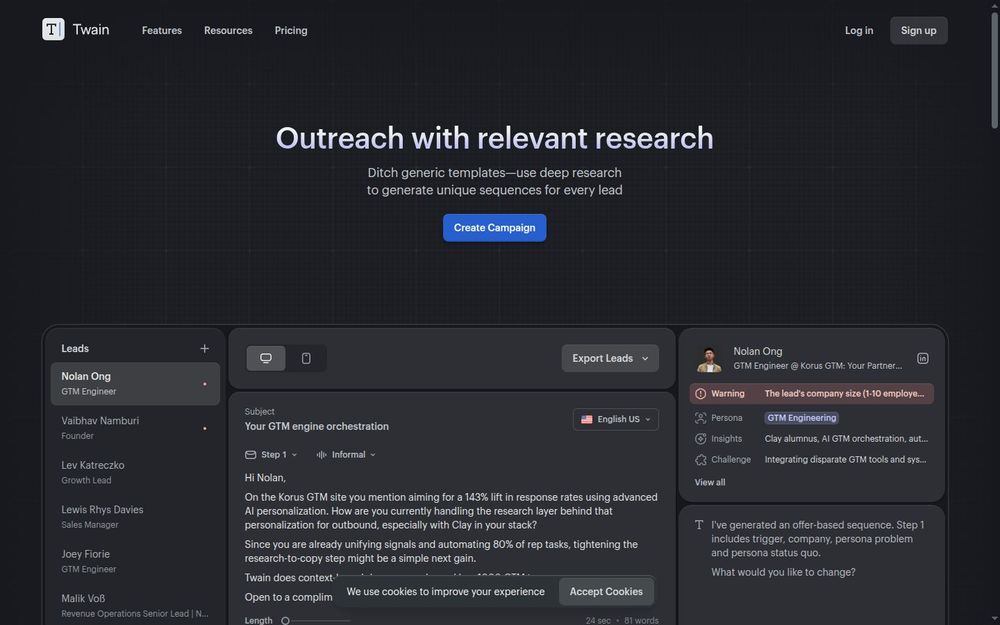Image resolution: width=1000 pixels, height=625 pixels.
Task: Select lead Malik Voß
Action: tap(135, 606)
